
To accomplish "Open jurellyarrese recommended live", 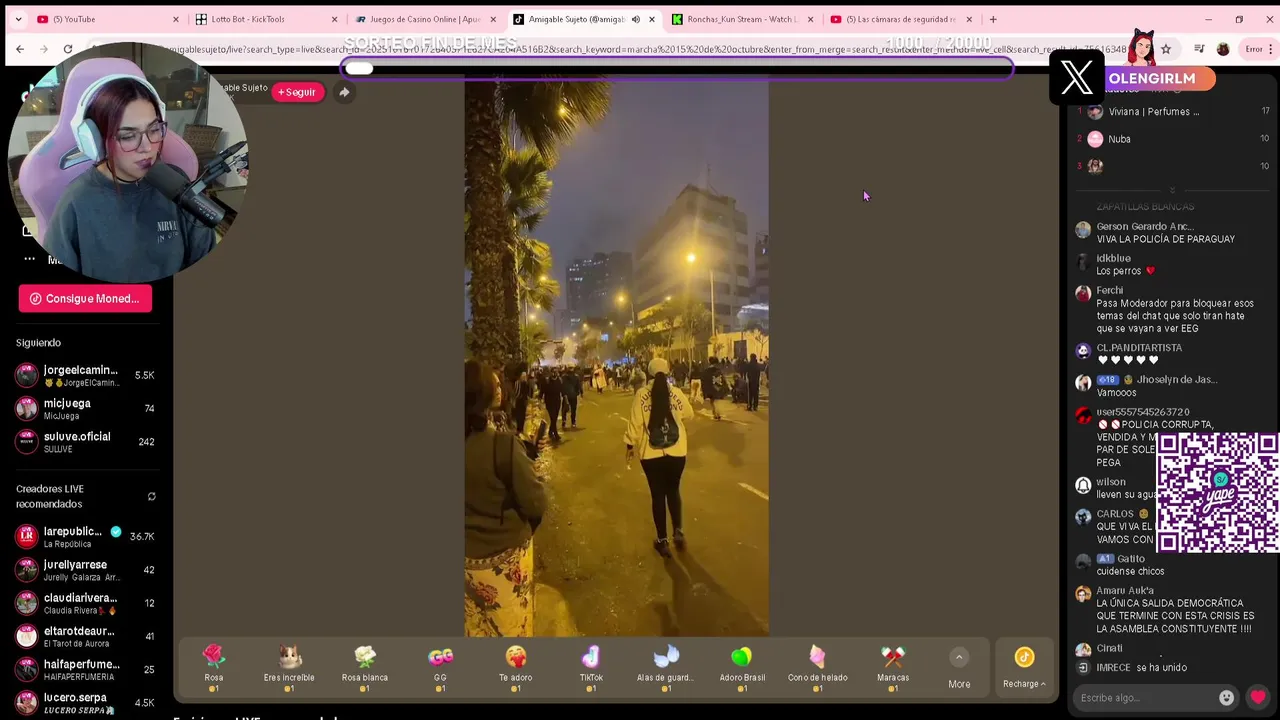I will point(85,569).
